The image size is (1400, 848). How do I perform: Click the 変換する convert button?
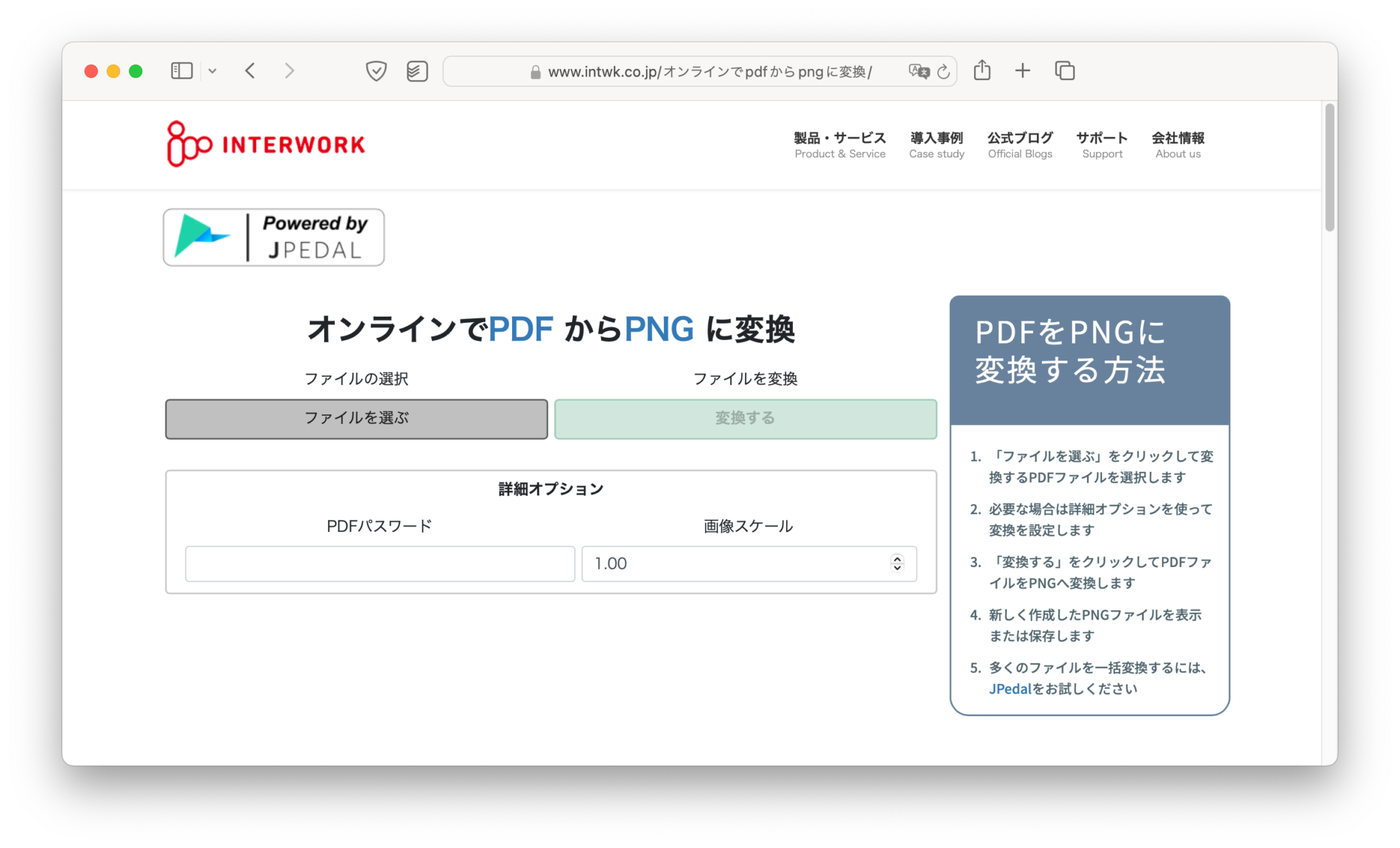[x=745, y=419]
